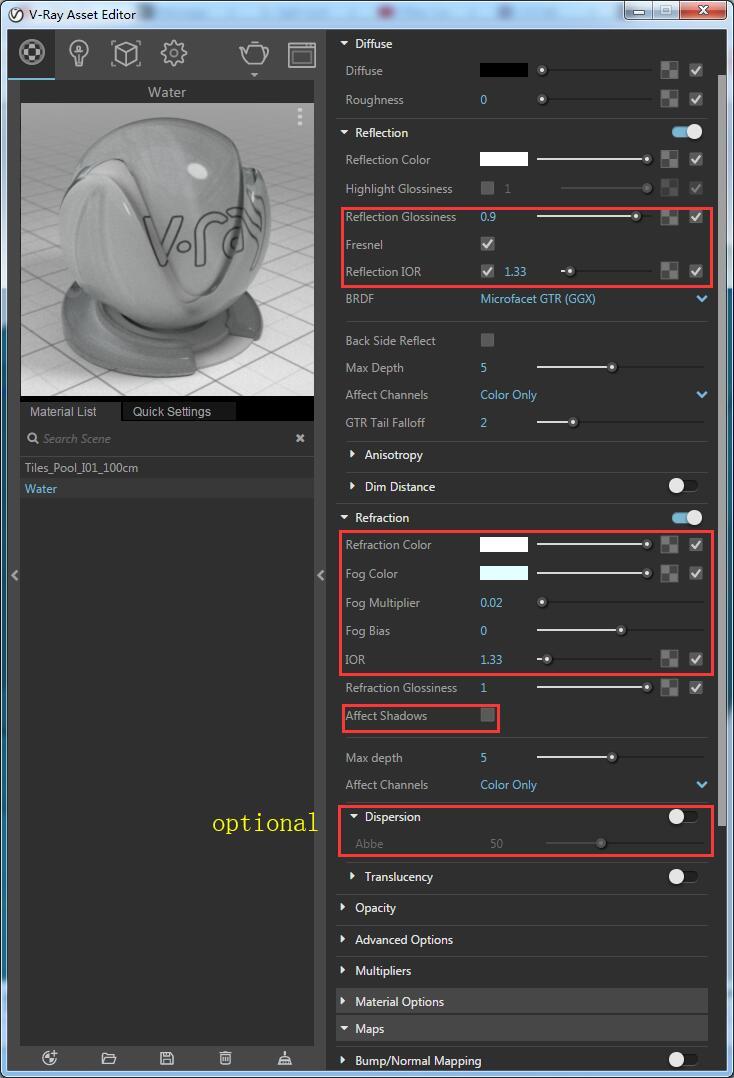Viewport: 734px width, 1078px height.
Task: Click the Search Scene input field
Action: 167,438
